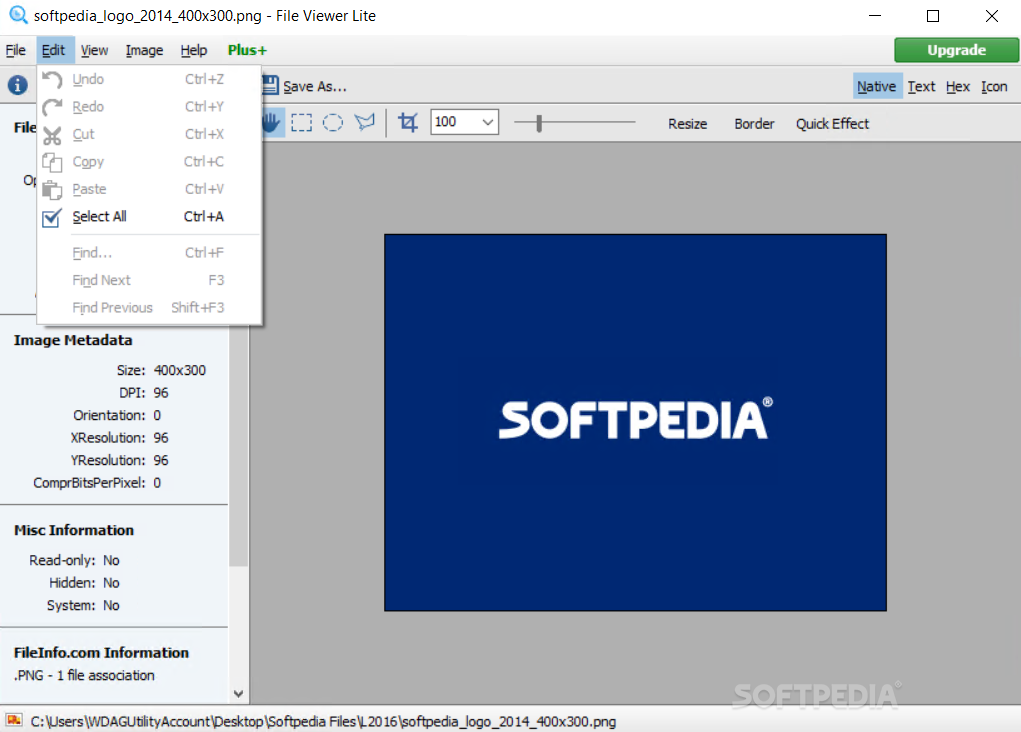Choose Select All from Edit menu

pos(150,217)
